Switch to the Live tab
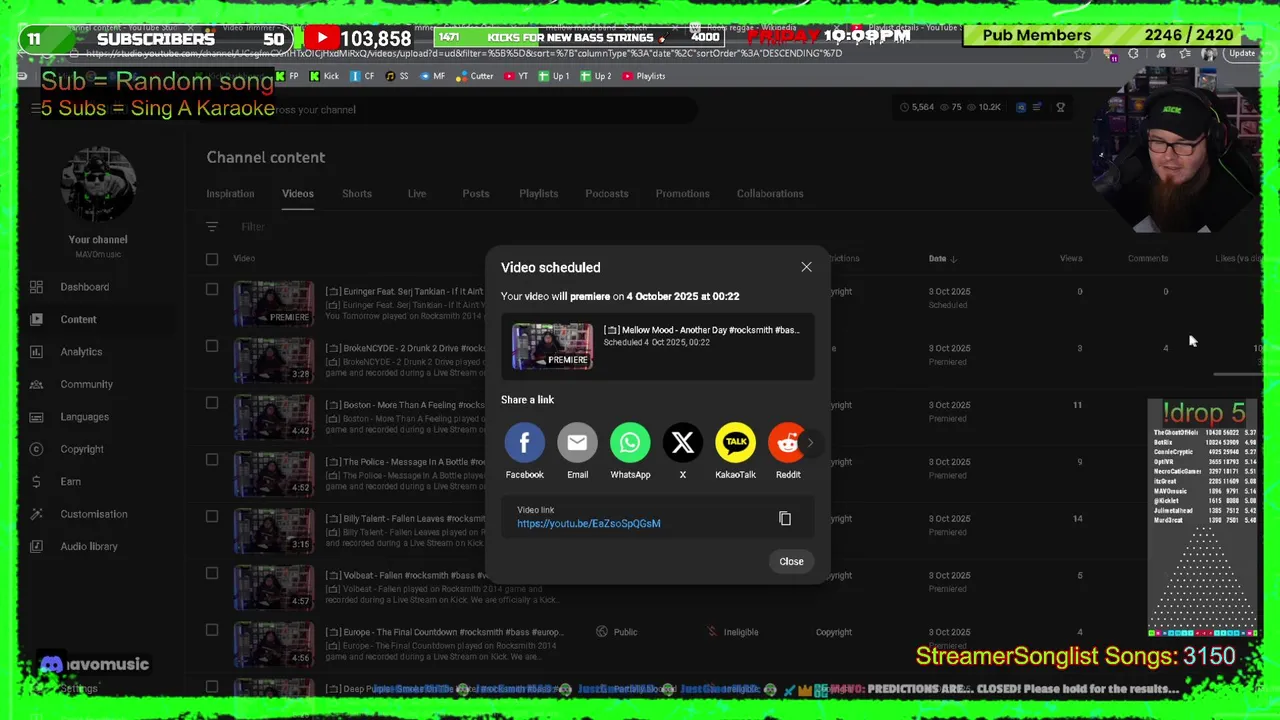The image size is (1280, 720). [x=417, y=194]
